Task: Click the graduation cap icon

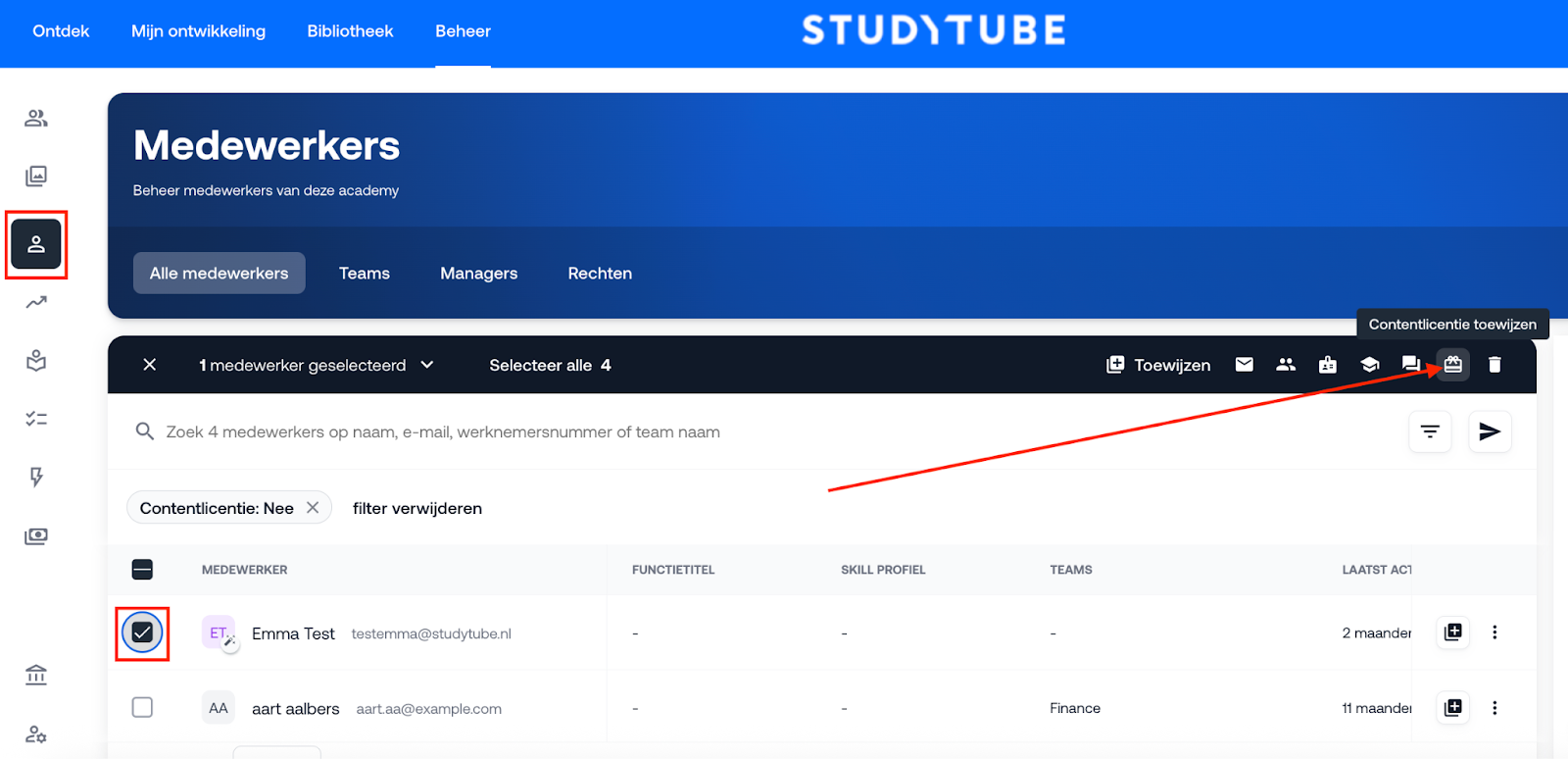Action: coord(1370,365)
